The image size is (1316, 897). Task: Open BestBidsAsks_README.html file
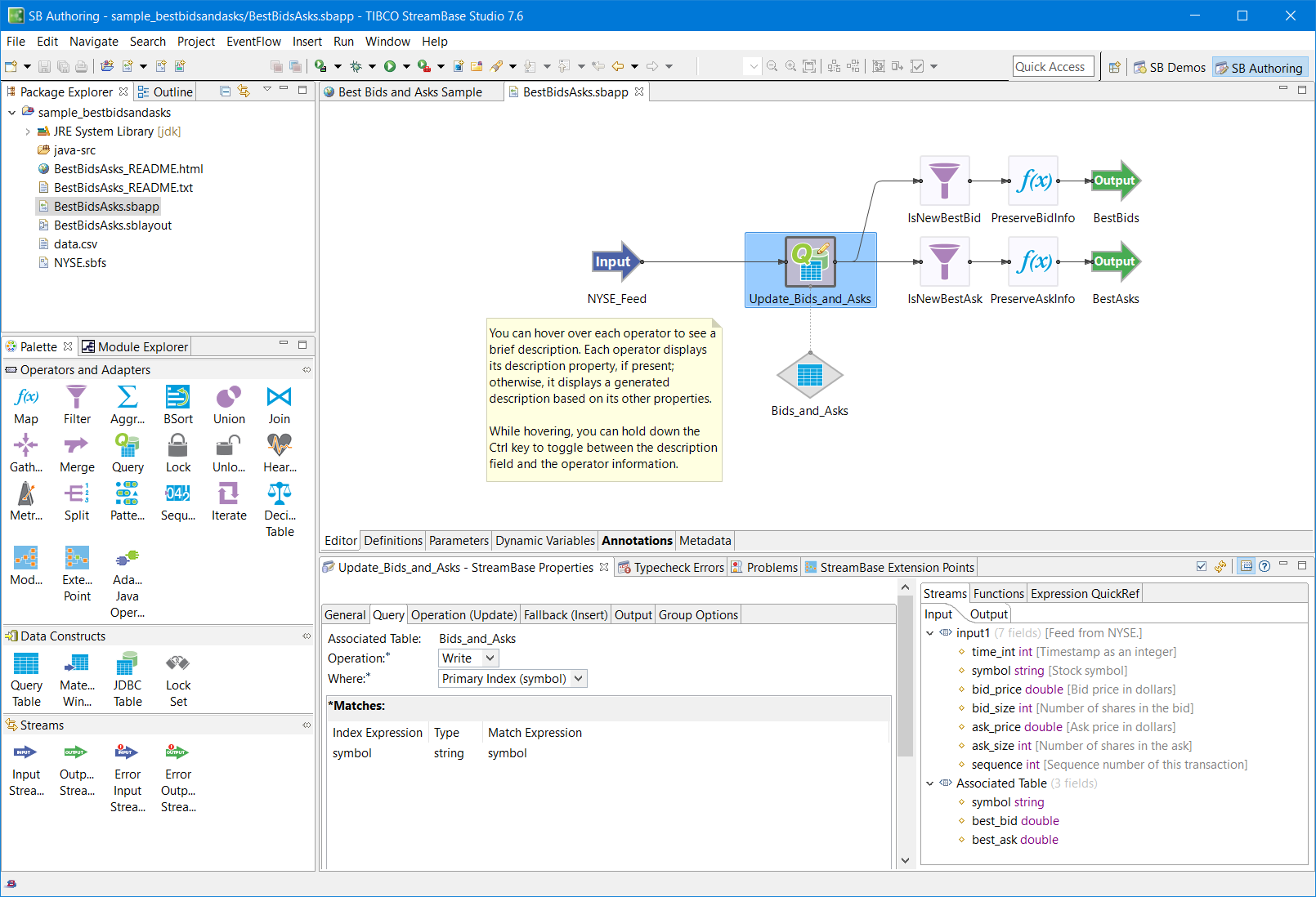tap(128, 169)
